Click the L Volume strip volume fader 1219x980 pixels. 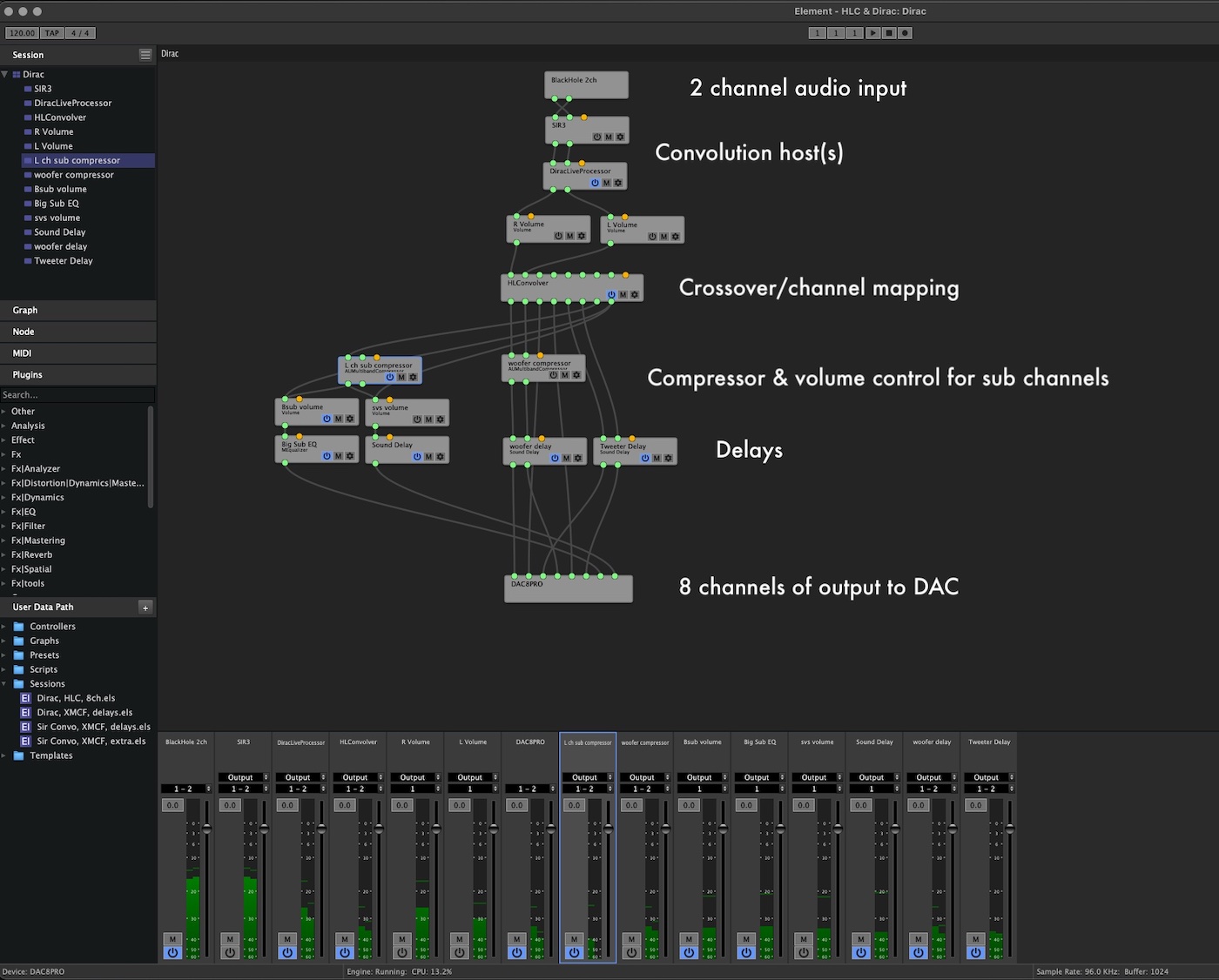(x=494, y=829)
